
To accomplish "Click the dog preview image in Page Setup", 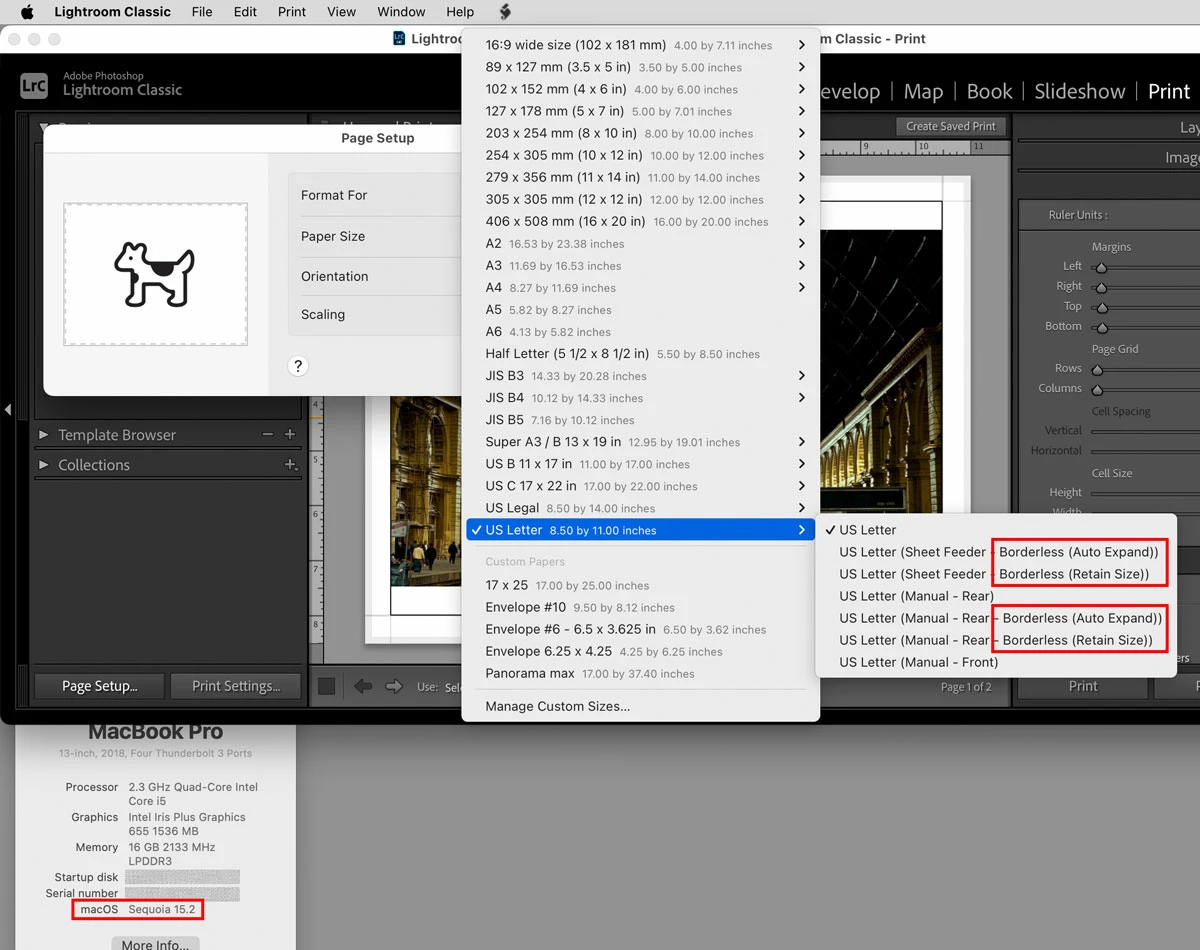I will click(x=155, y=274).
